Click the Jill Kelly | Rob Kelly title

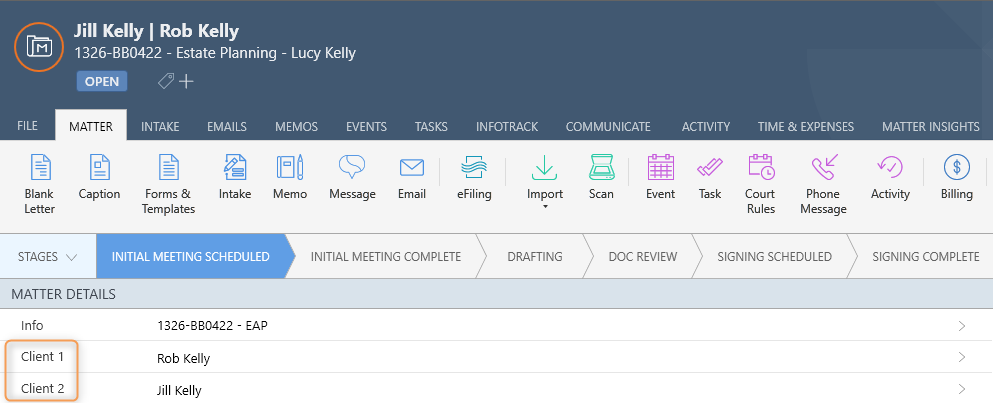click(156, 30)
